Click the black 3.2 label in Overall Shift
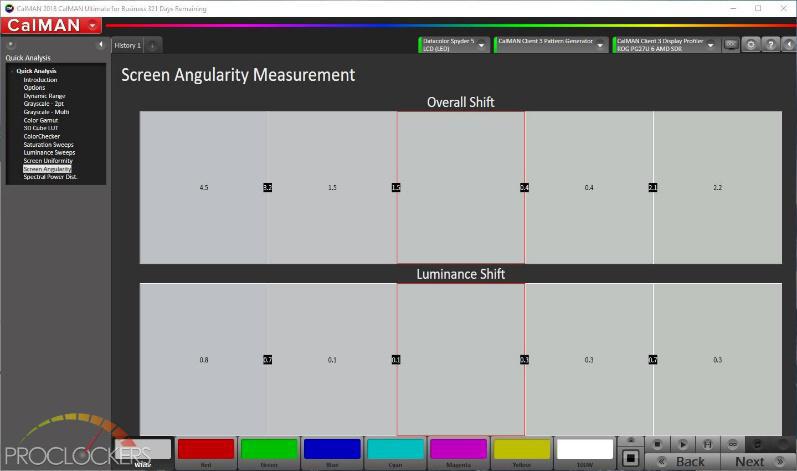 click(x=267, y=187)
